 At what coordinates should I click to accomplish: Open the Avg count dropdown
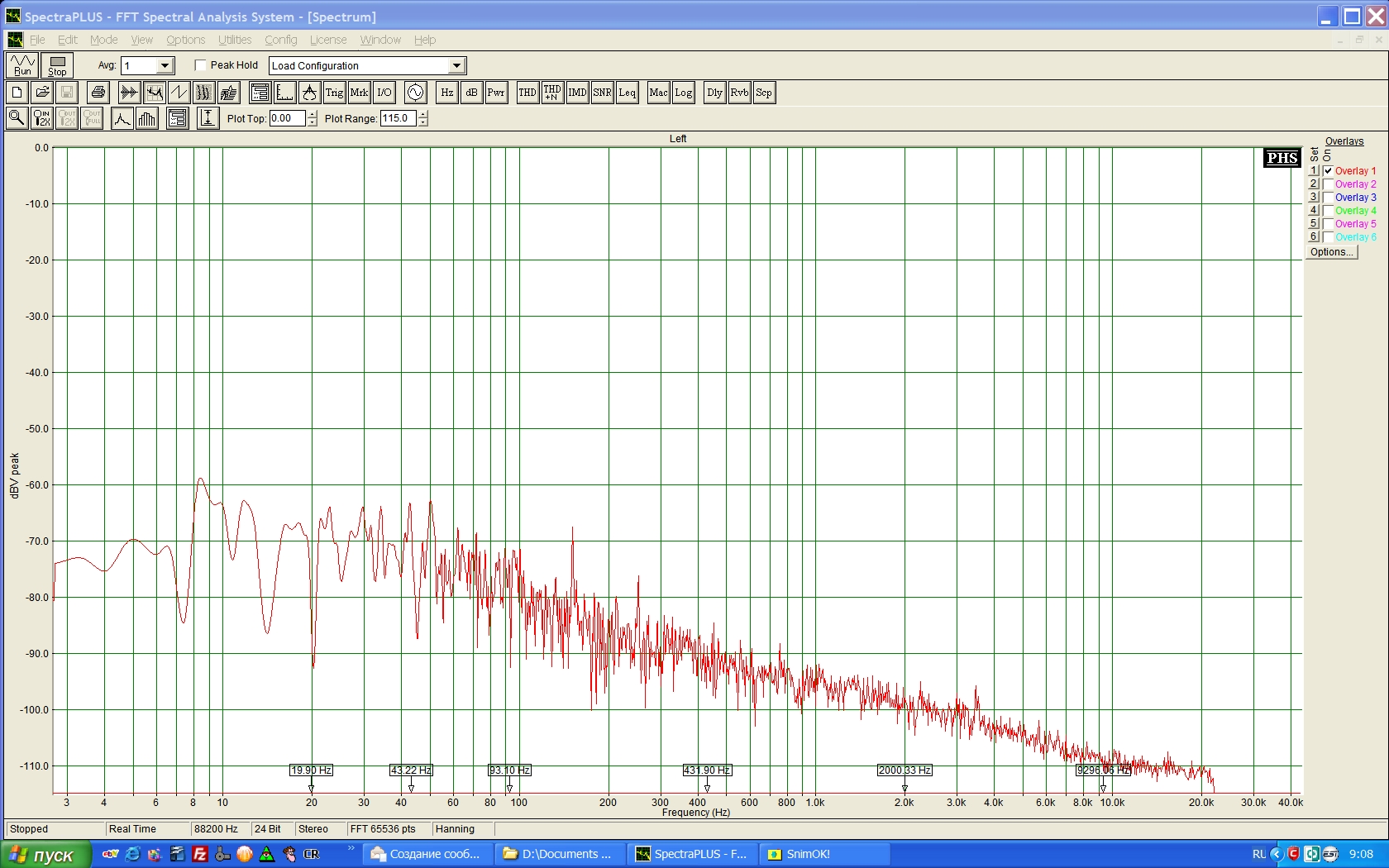(x=165, y=65)
